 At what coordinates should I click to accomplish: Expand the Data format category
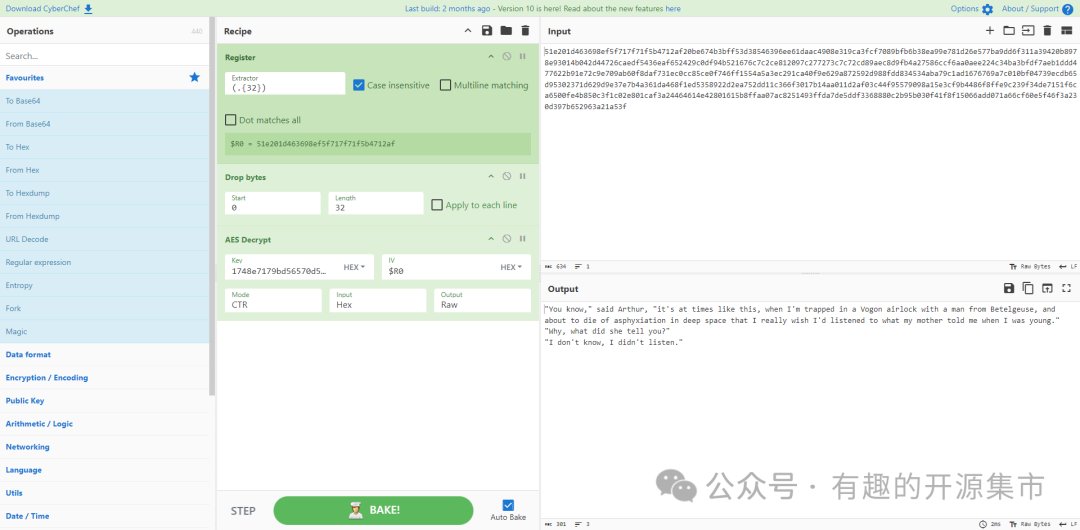pos(28,355)
